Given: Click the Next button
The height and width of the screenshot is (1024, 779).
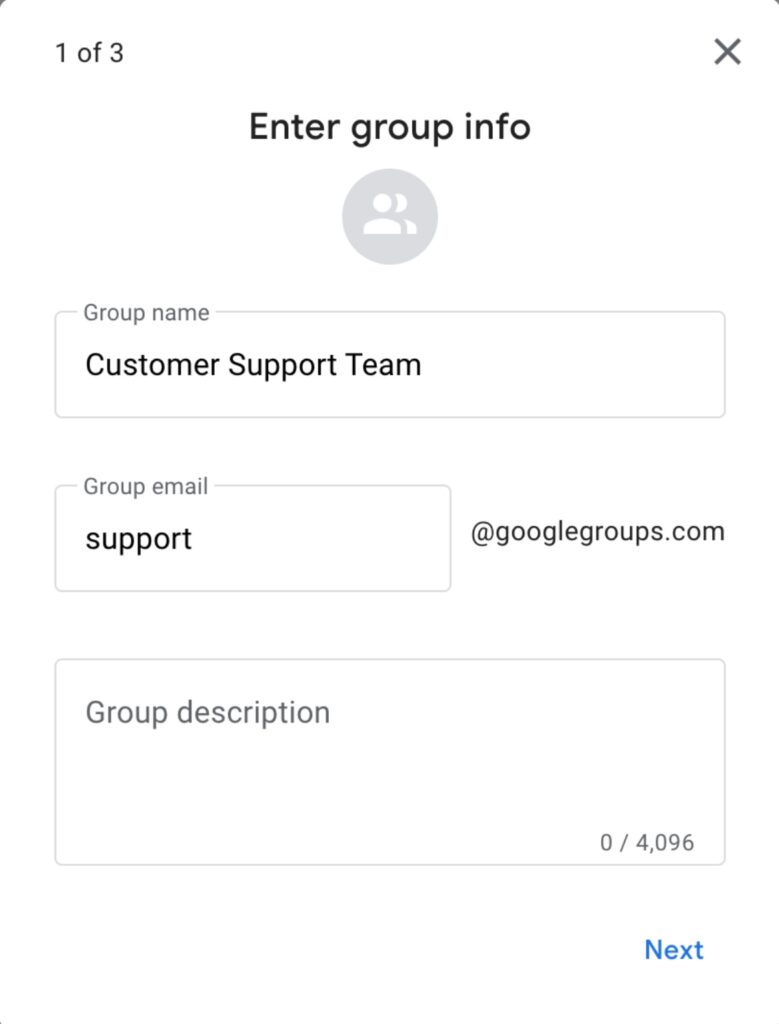Looking at the screenshot, I should 673,950.
